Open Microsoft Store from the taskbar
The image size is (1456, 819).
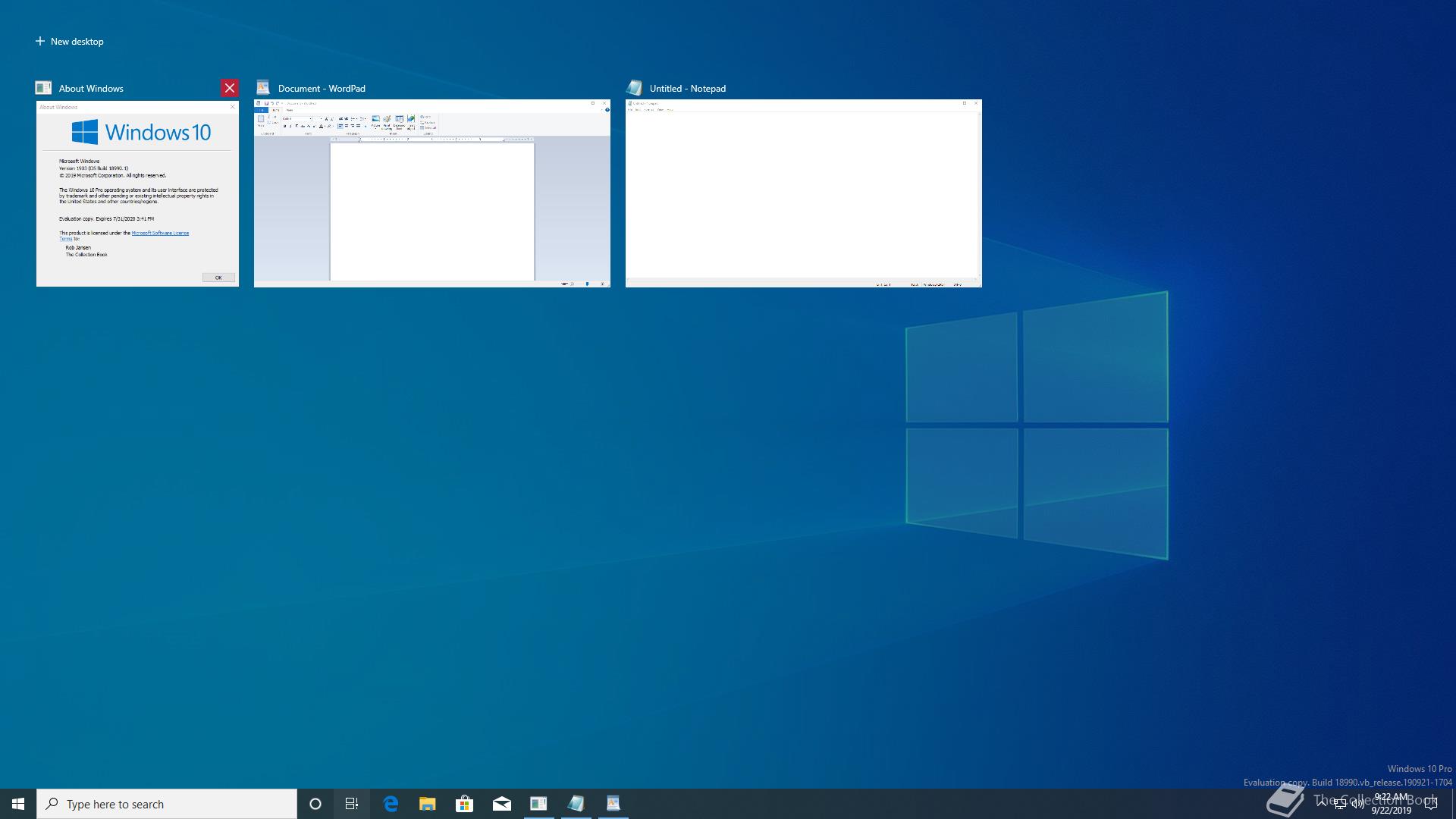point(464,804)
